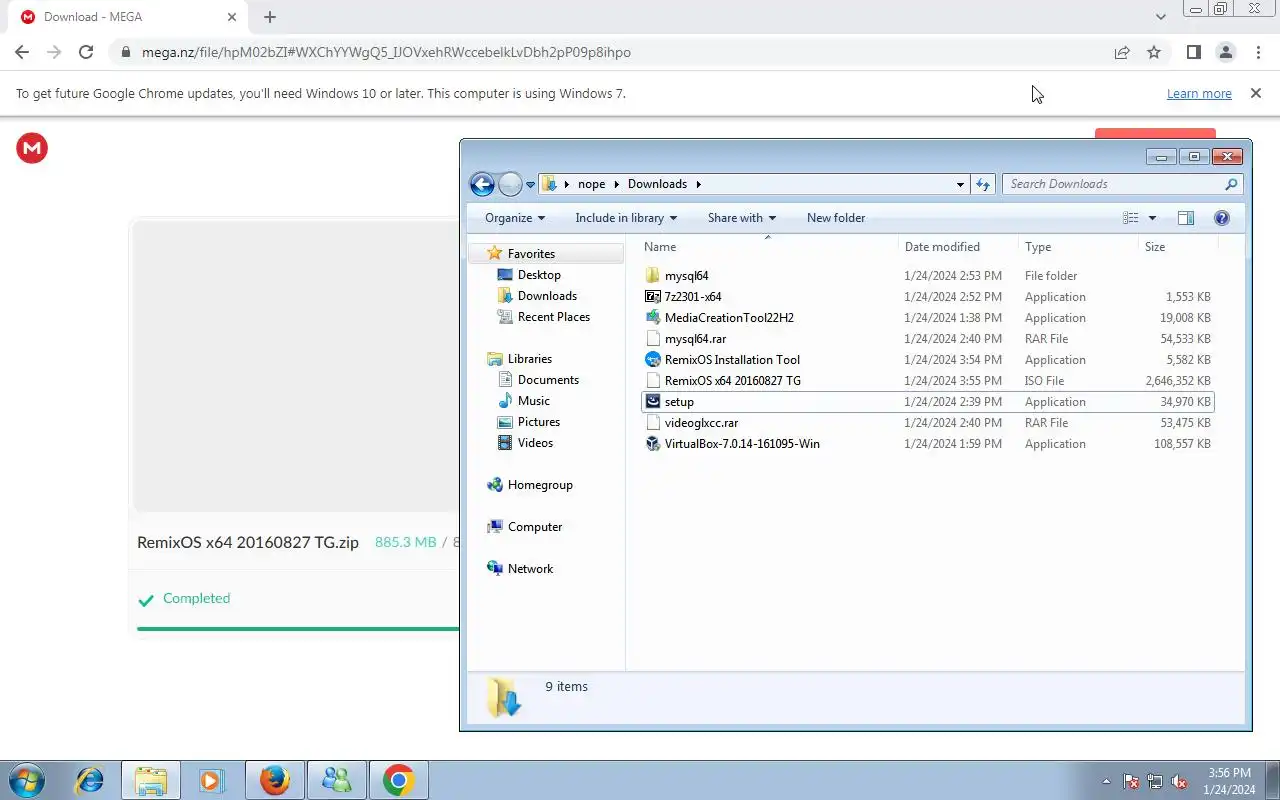This screenshot has height=800, width=1280.
Task: Open Videos library
Action: tap(535, 443)
